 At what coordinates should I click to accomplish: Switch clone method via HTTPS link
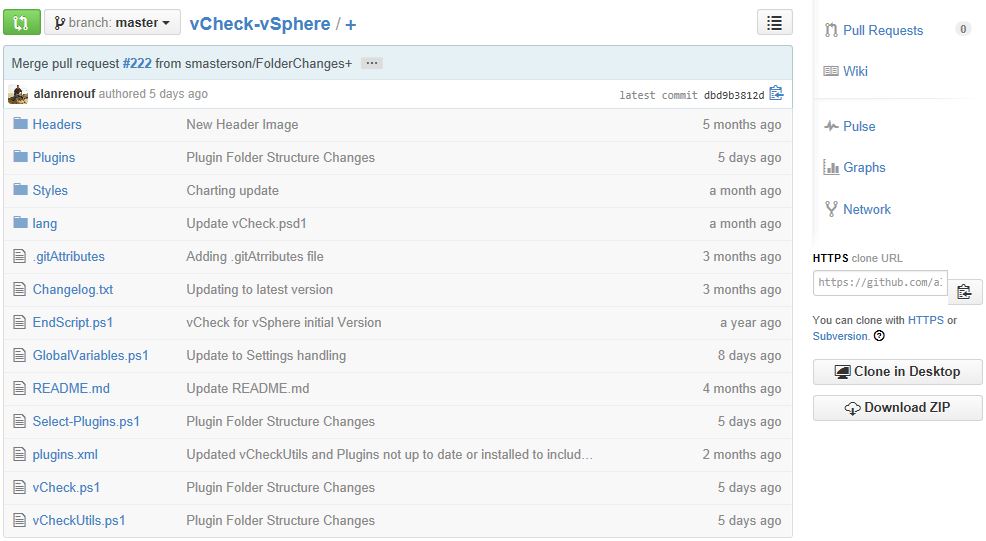tap(926, 320)
